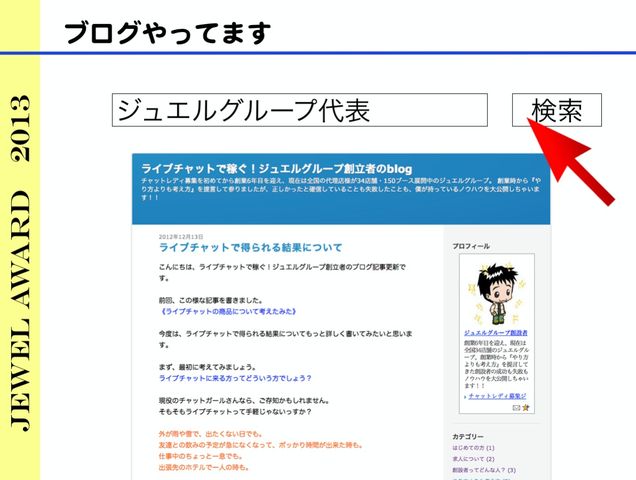
Task: Click the blue text ライブチャットに来る方ってどういう方でしょう？
Action: [235, 378]
